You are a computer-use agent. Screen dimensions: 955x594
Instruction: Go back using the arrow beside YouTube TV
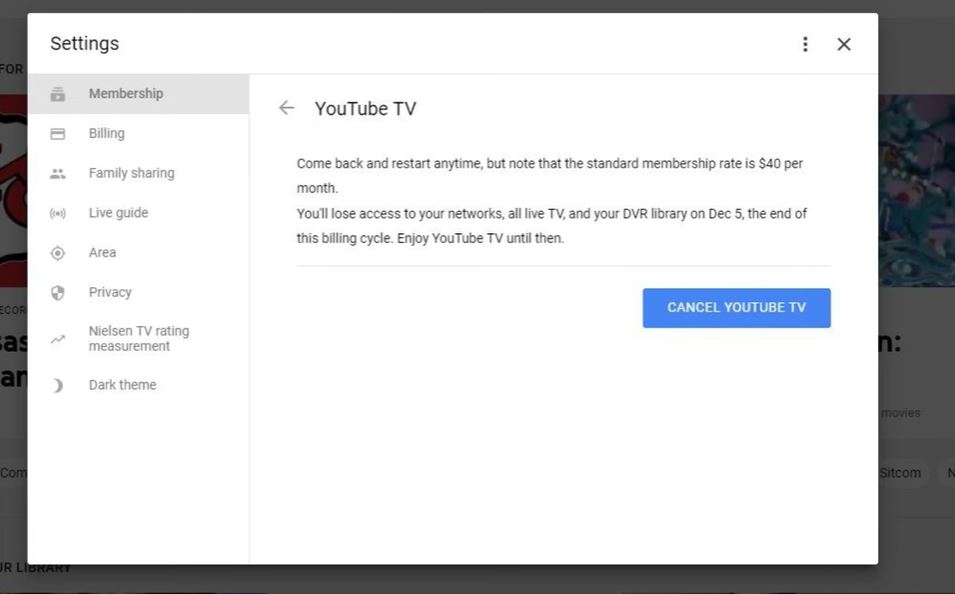pyautogui.click(x=286, y=108)
